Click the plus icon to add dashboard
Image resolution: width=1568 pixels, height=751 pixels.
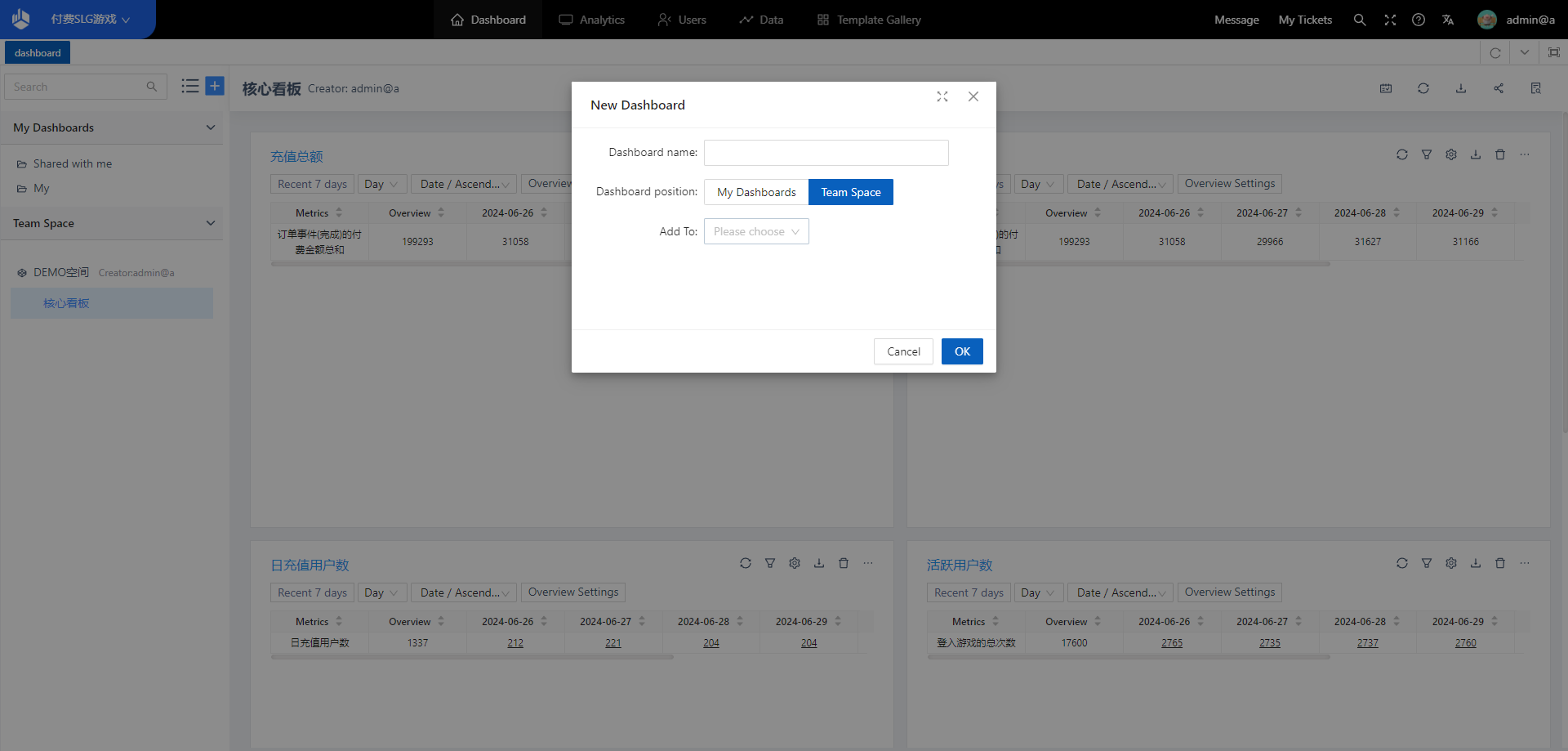pos(215,86)
